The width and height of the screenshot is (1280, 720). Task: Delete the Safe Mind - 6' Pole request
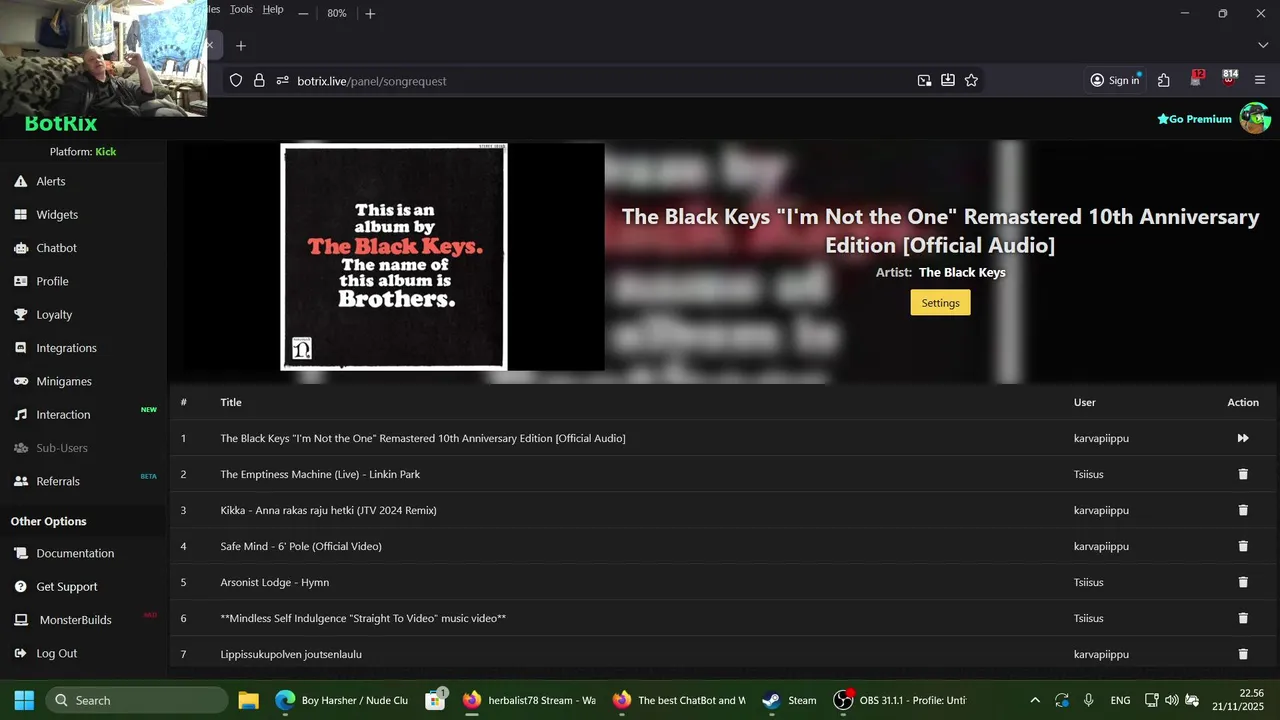1243,546
